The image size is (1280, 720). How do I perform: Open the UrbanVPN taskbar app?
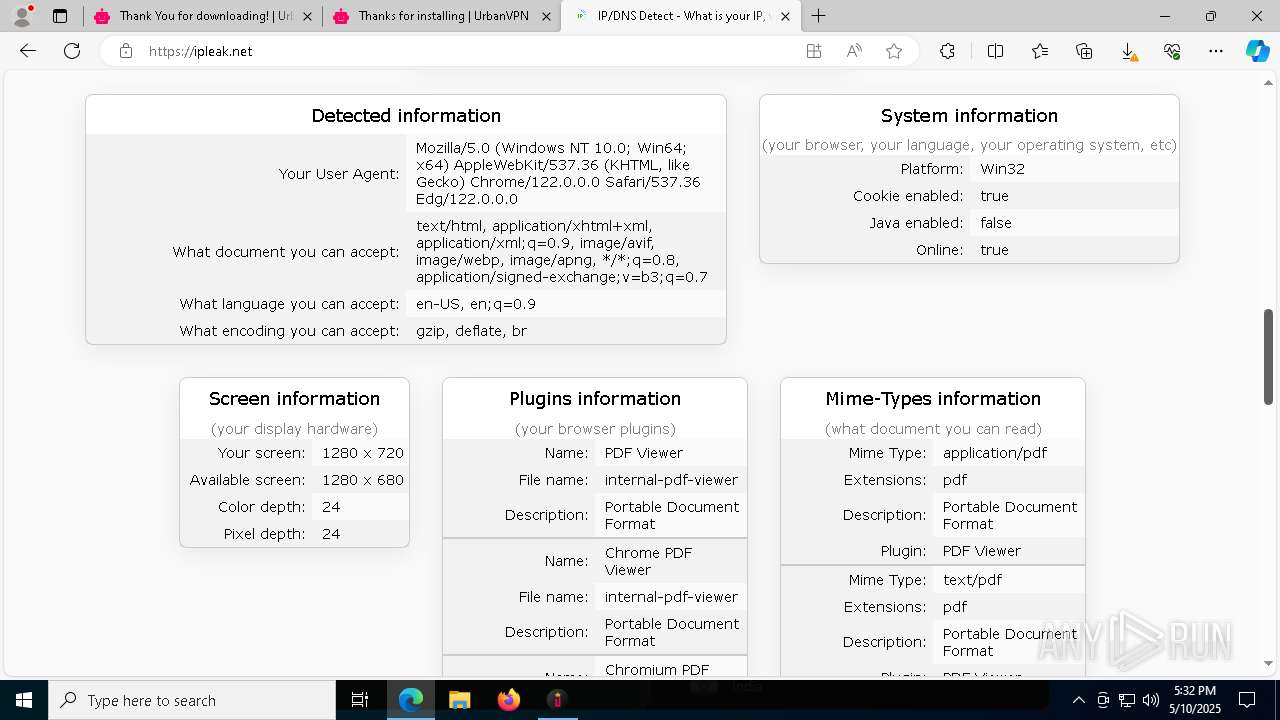557,700
